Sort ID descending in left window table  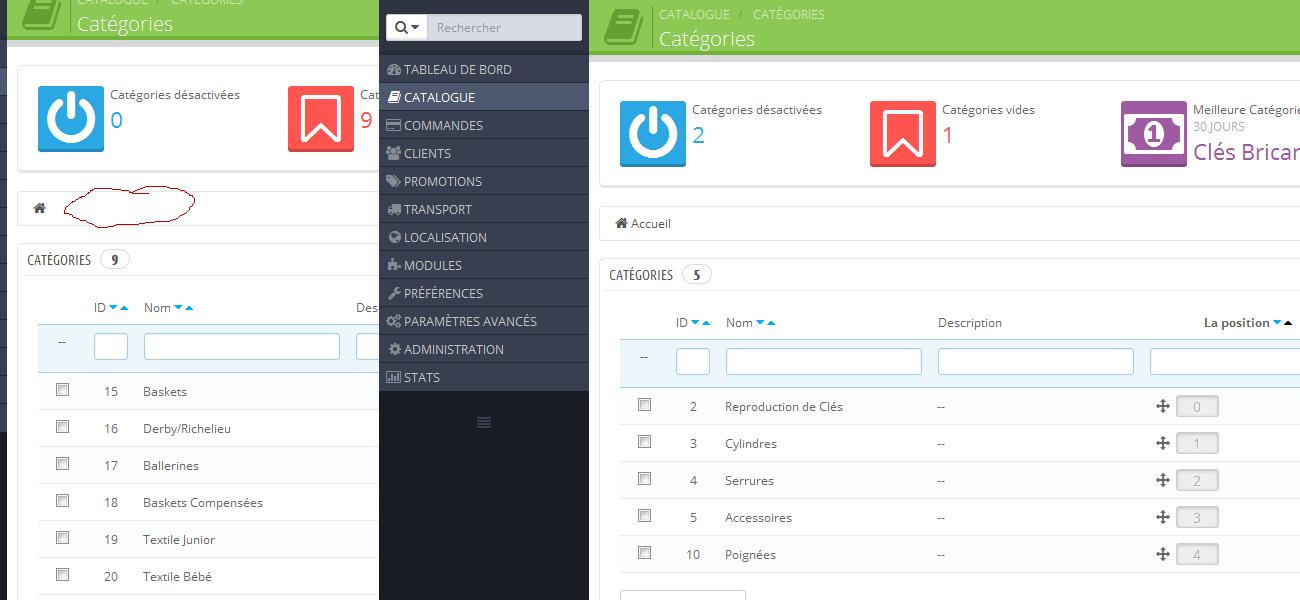113,308
